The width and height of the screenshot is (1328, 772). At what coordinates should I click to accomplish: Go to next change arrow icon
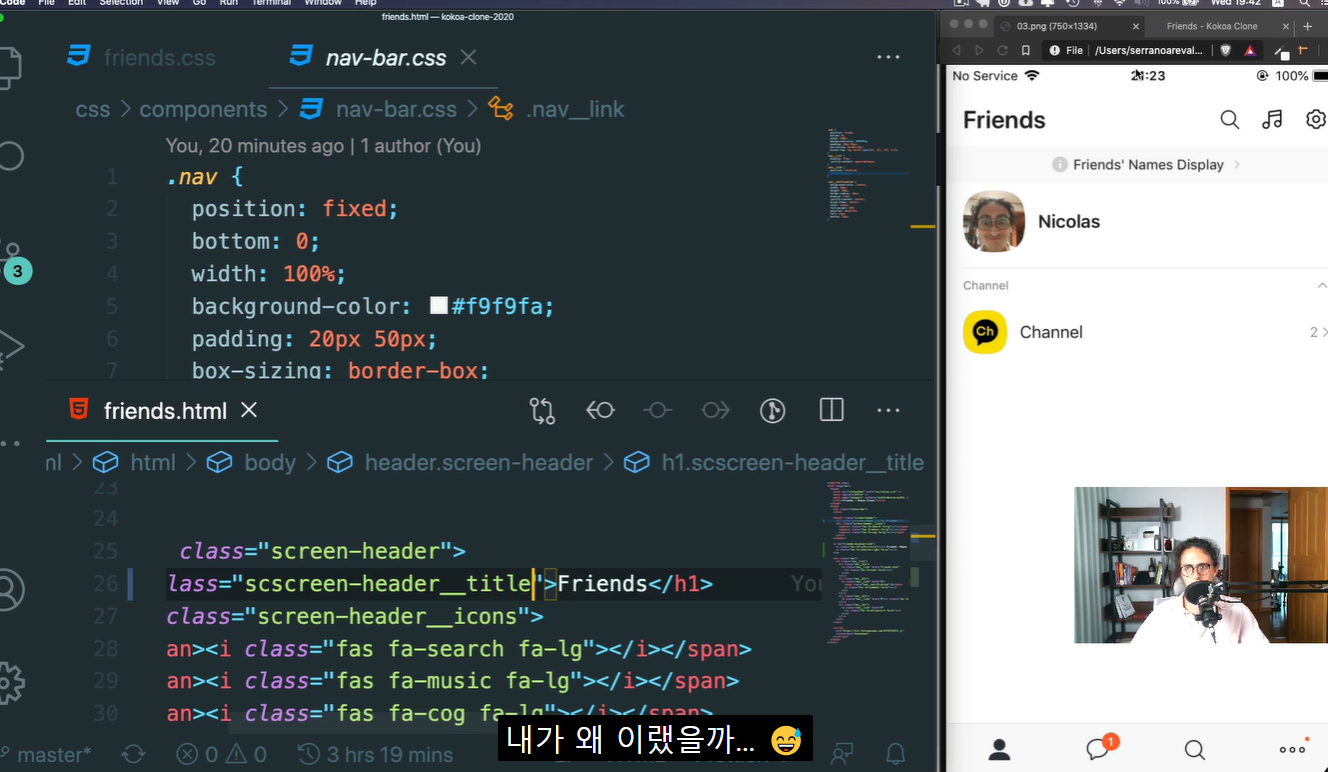pyautogui.click(x=716, y=411)
